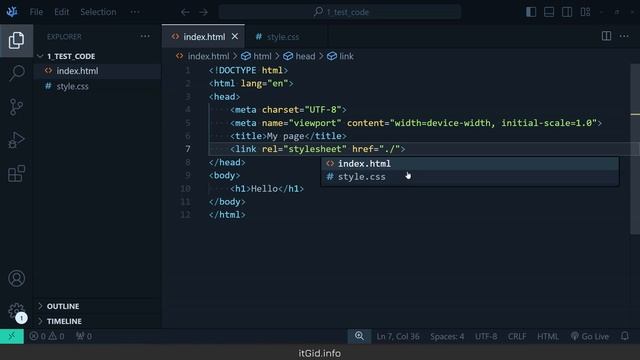The height and width of the screenshot is (360, 640).
Task: Open Explorer views and more actions
Action: click(145, 36)
